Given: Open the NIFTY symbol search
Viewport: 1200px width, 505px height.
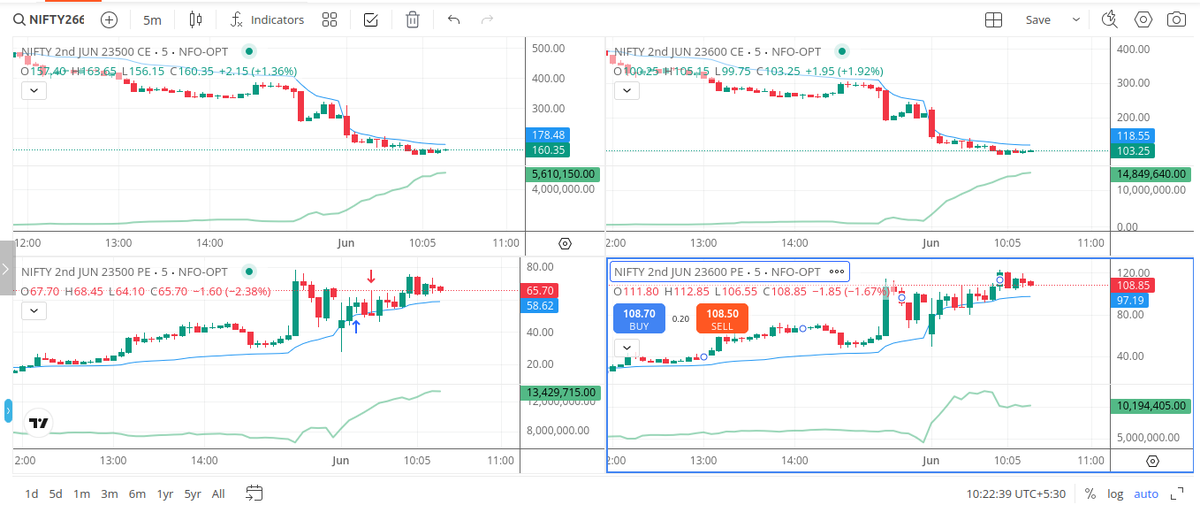Looking at the screenshot, I should 49,20.
